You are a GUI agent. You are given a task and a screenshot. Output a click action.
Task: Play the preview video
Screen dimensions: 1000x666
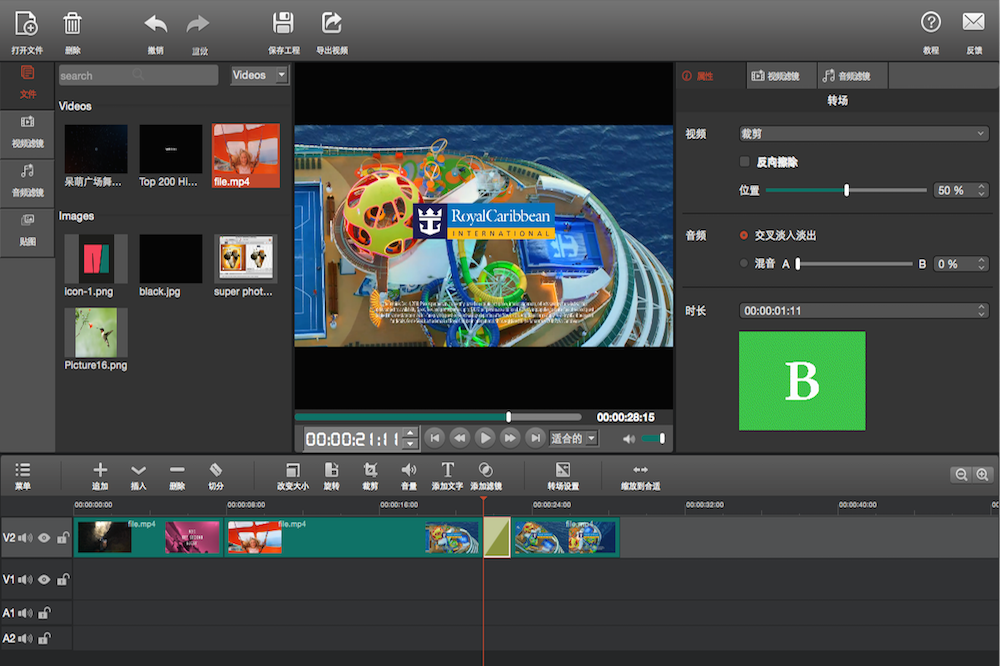pyautogui.click(x=485, y=438)
